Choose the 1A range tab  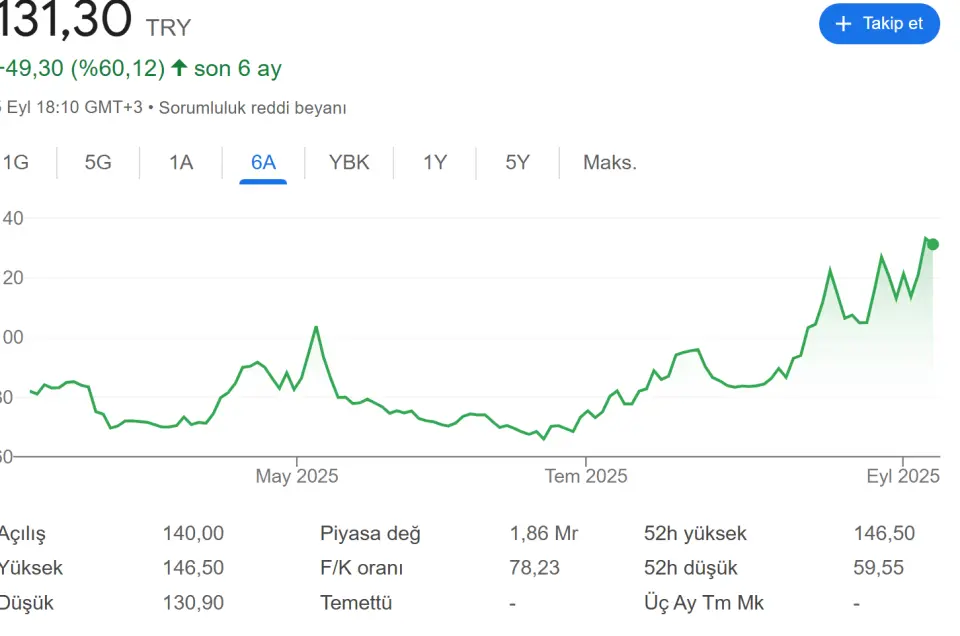coord(181,163)
